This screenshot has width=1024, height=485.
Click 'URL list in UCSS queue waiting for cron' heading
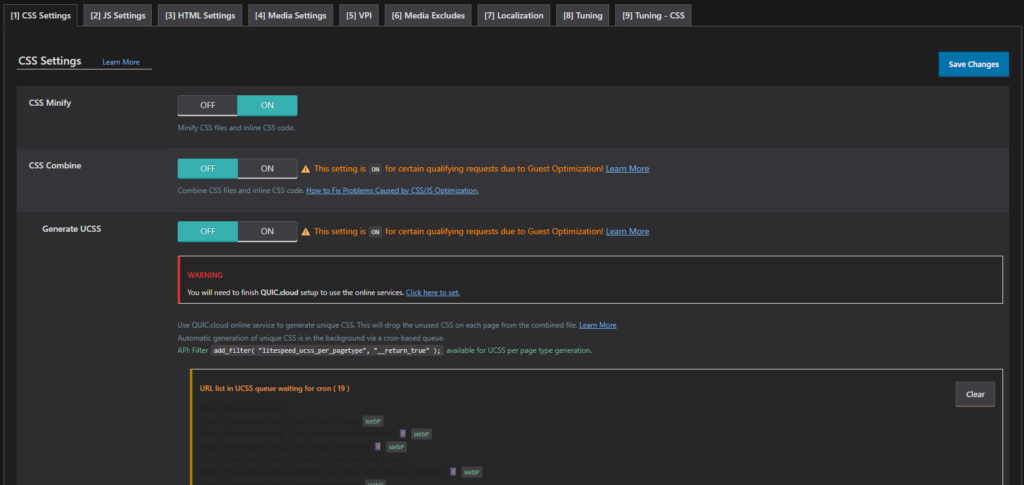[274, 388]
